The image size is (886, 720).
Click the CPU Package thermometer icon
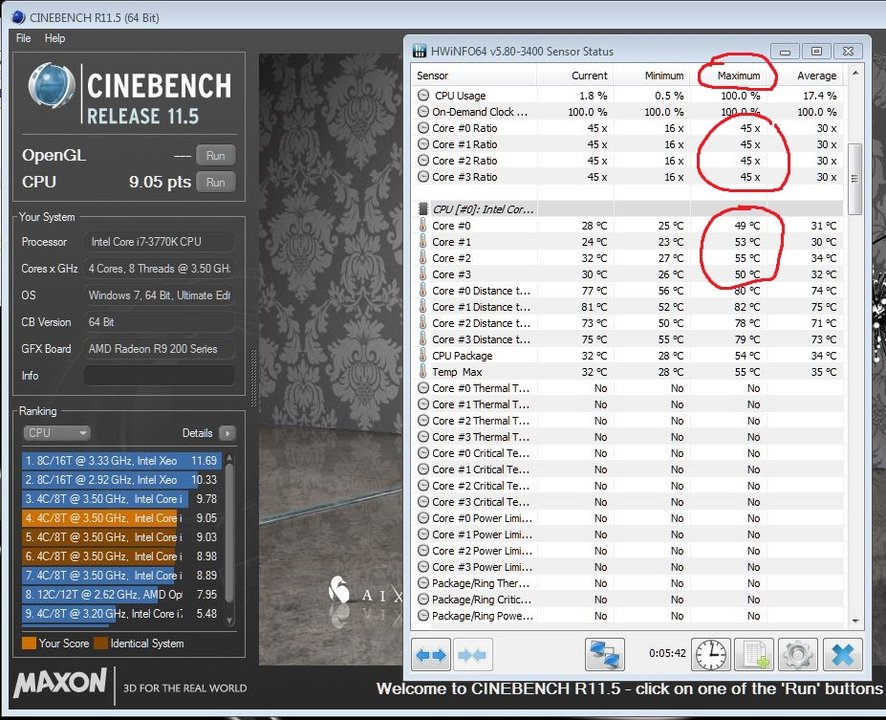tap(423, 355)
